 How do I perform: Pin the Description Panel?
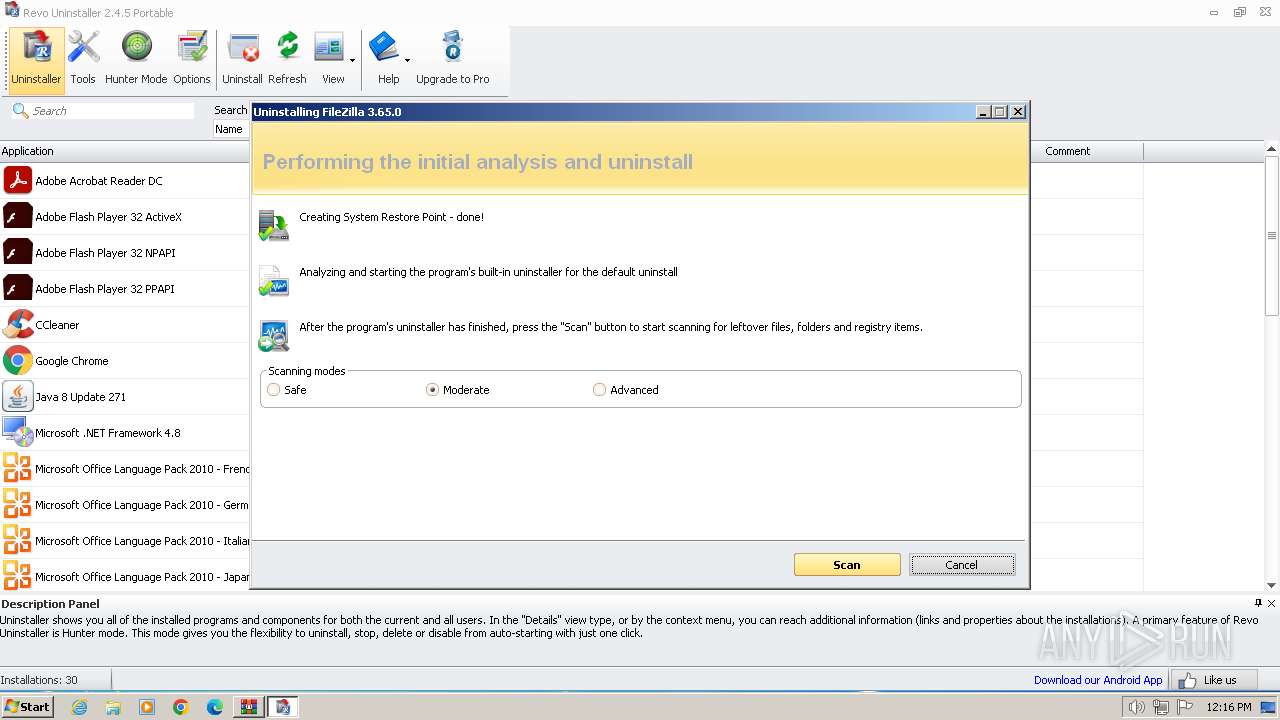1258,603
